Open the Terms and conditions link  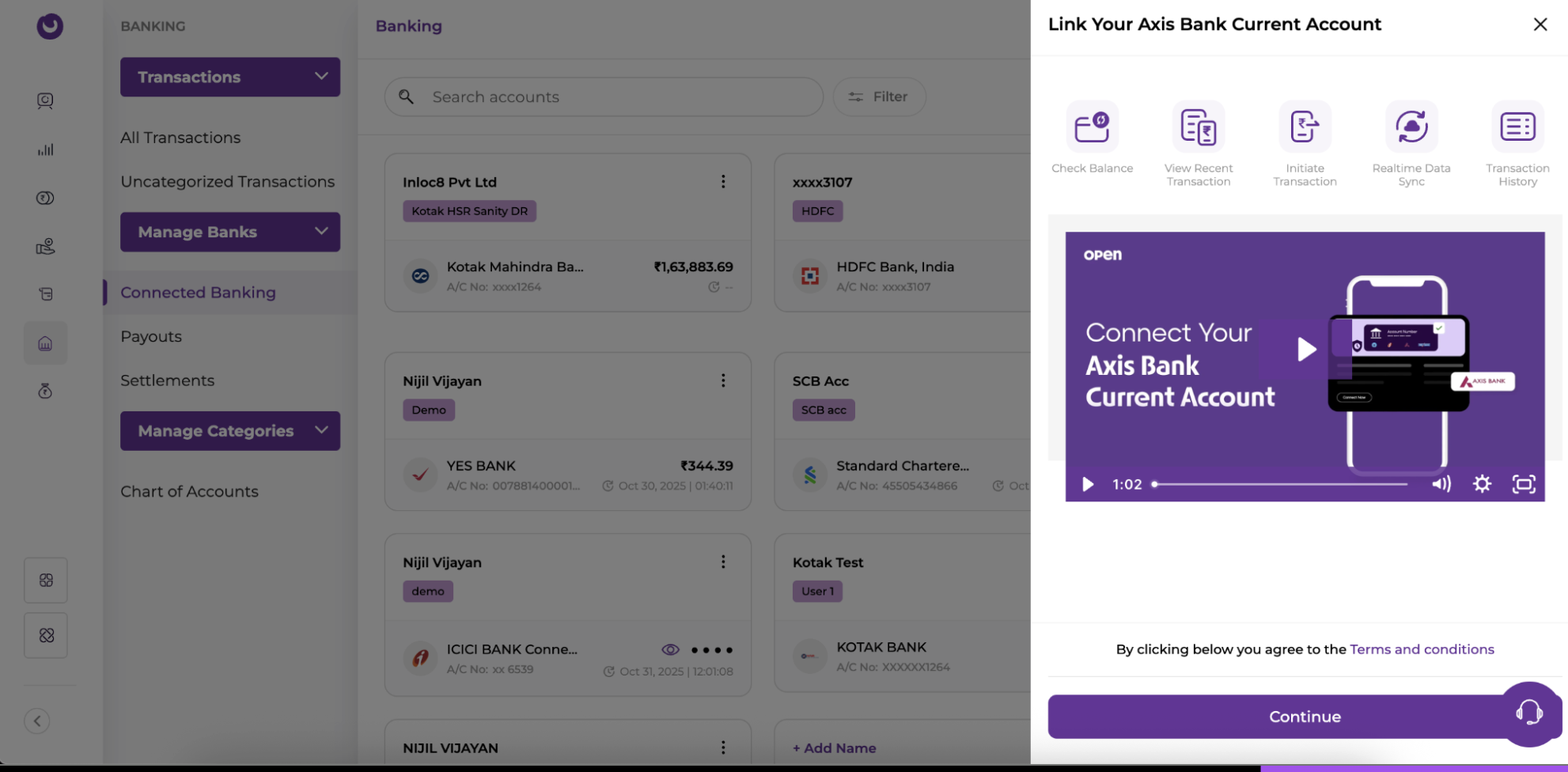[x=1422, y=649]
